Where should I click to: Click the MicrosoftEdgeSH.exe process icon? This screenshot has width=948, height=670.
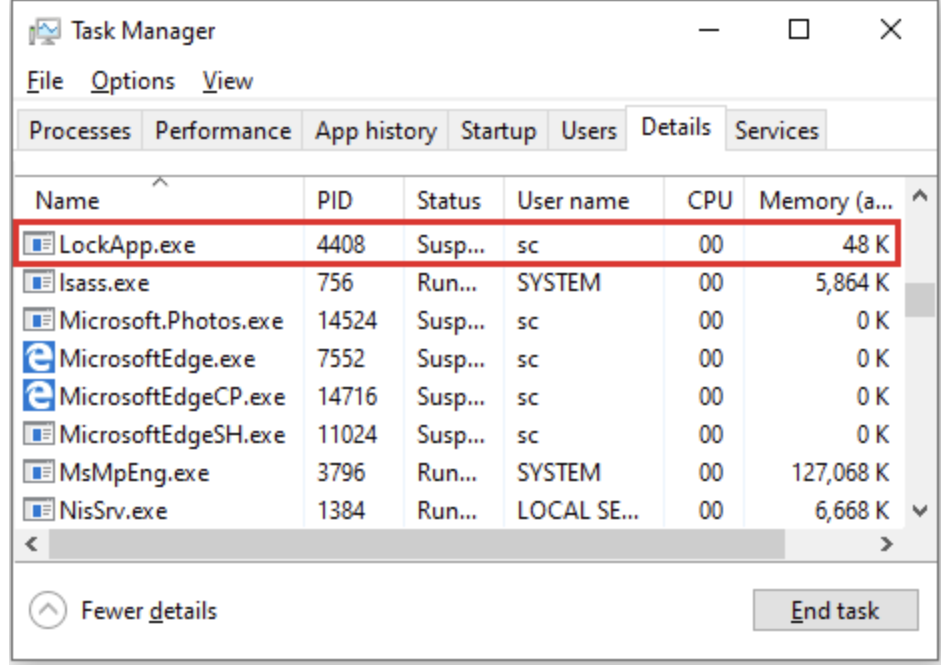tap(39, 434)
